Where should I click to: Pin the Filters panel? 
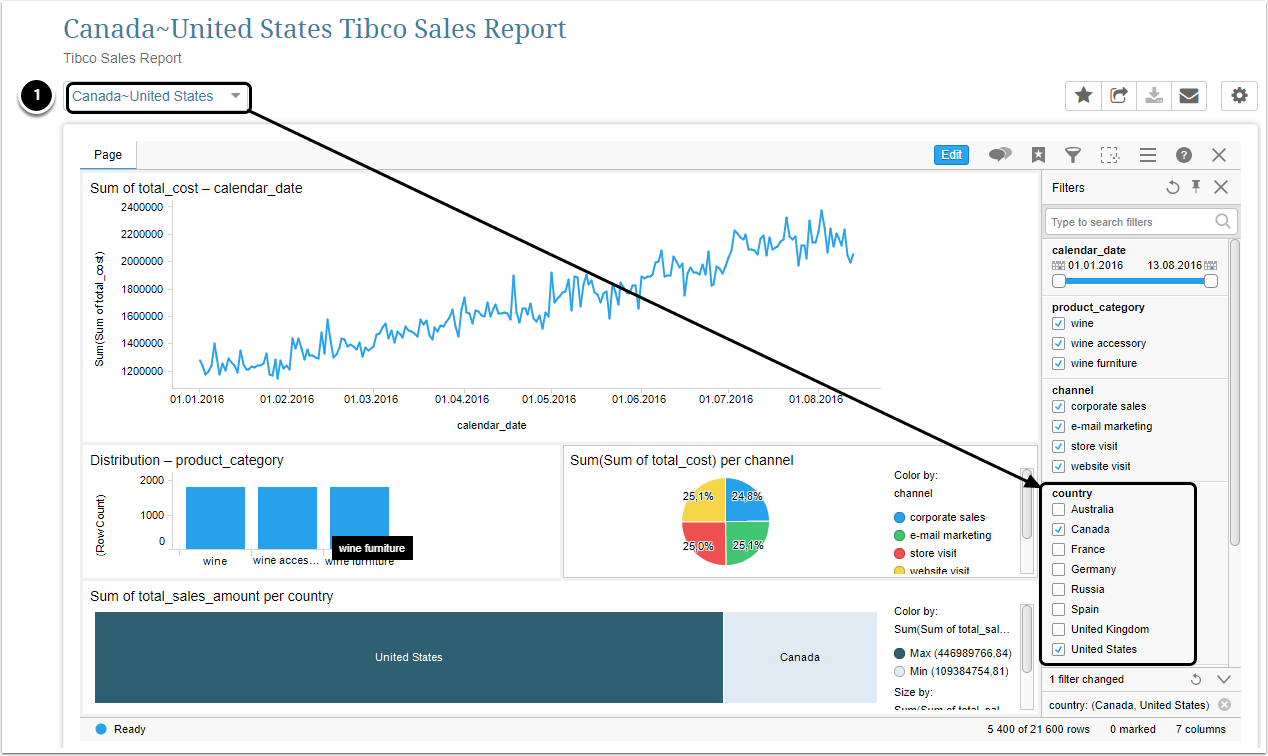point(1197,187)
